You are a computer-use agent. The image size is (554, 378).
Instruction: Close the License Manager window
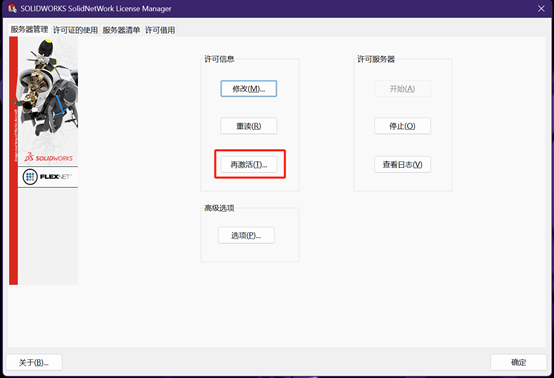(541, 8)
